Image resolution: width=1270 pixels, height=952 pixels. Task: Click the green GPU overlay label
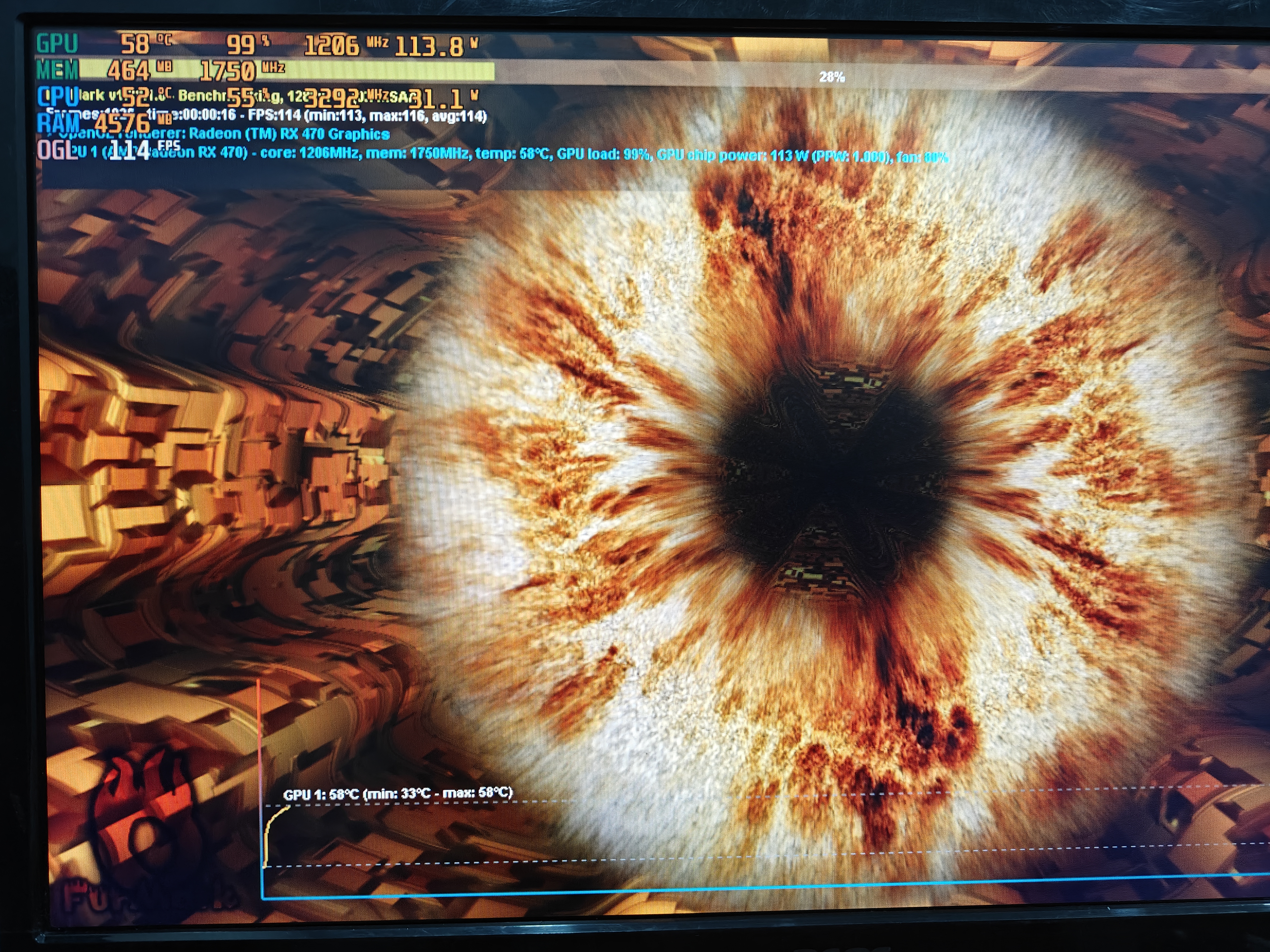57,44
